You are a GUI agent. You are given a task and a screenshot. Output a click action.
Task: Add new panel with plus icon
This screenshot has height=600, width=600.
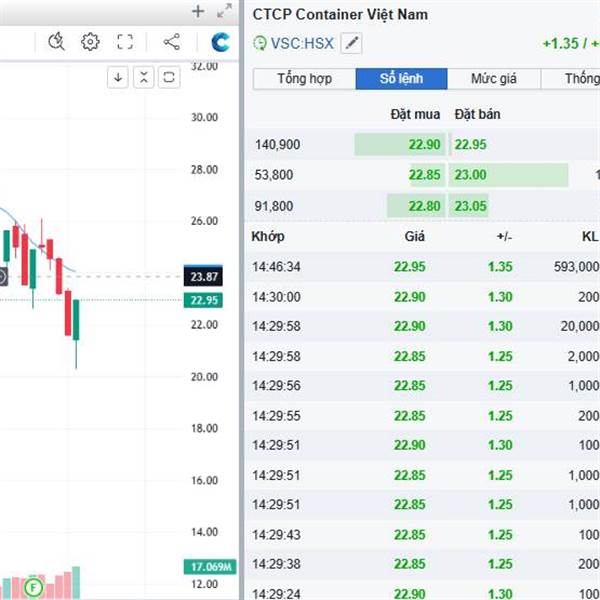(198, 11)
